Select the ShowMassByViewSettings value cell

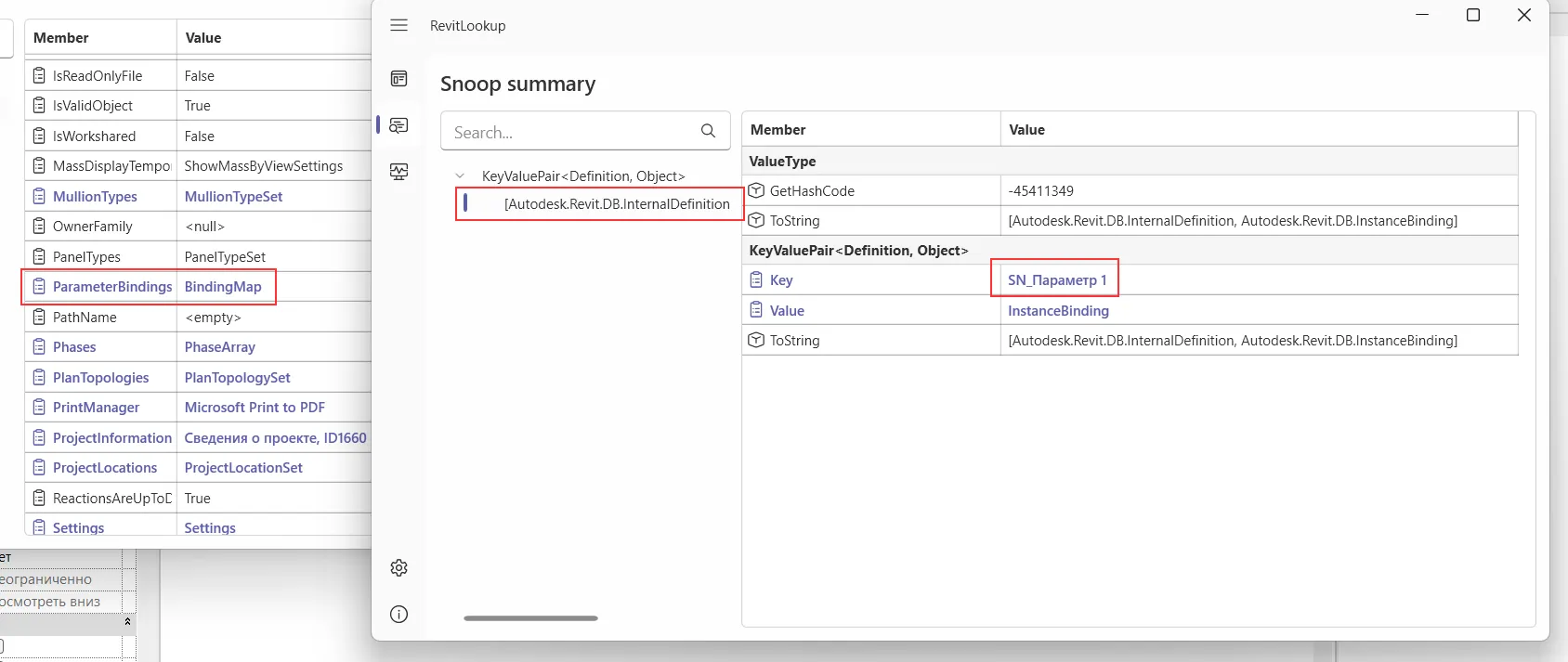pyautogui.click(x=263, y=165)
